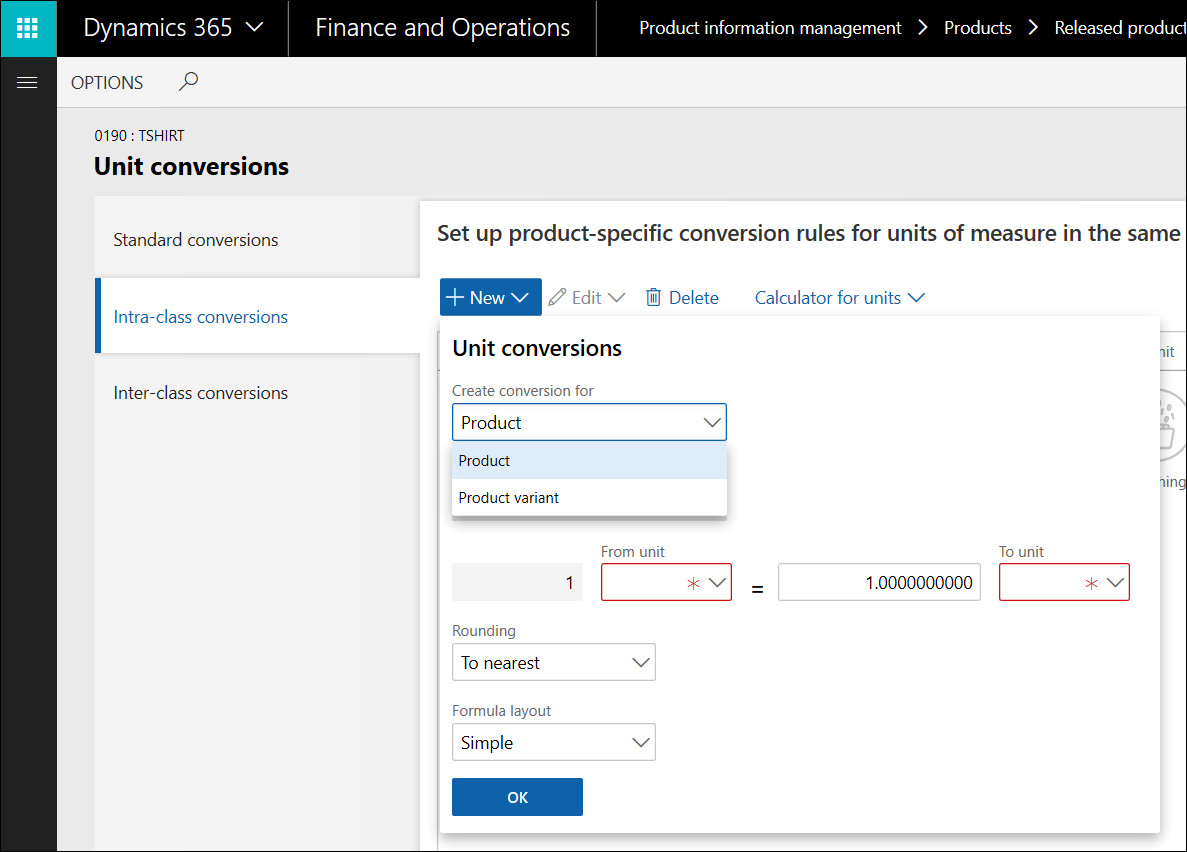Click the From unit label
The image size is (1187, 852).
click(633, 551)
